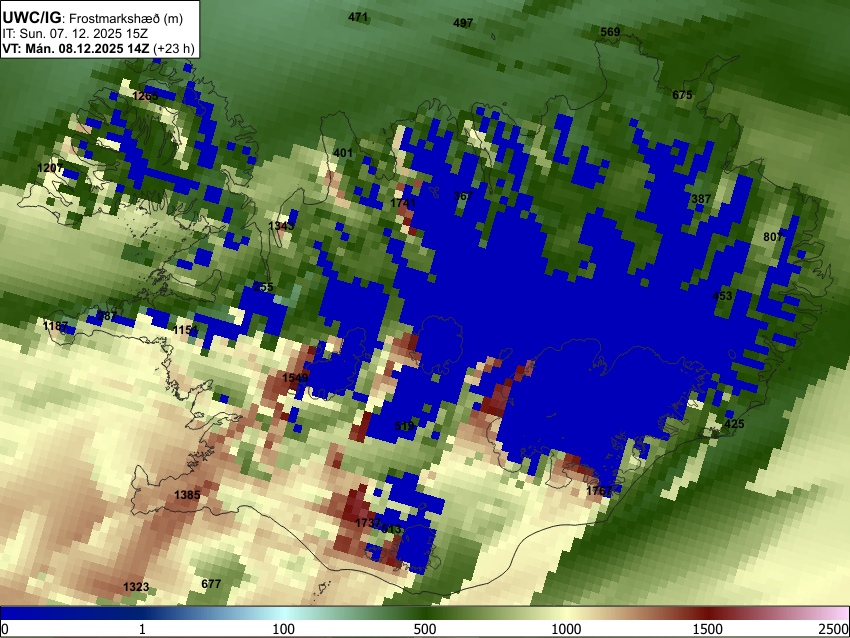This screenshot has height=638, width=850.
Task: Click the 497 height label
Action: click(x=463, y=23)
